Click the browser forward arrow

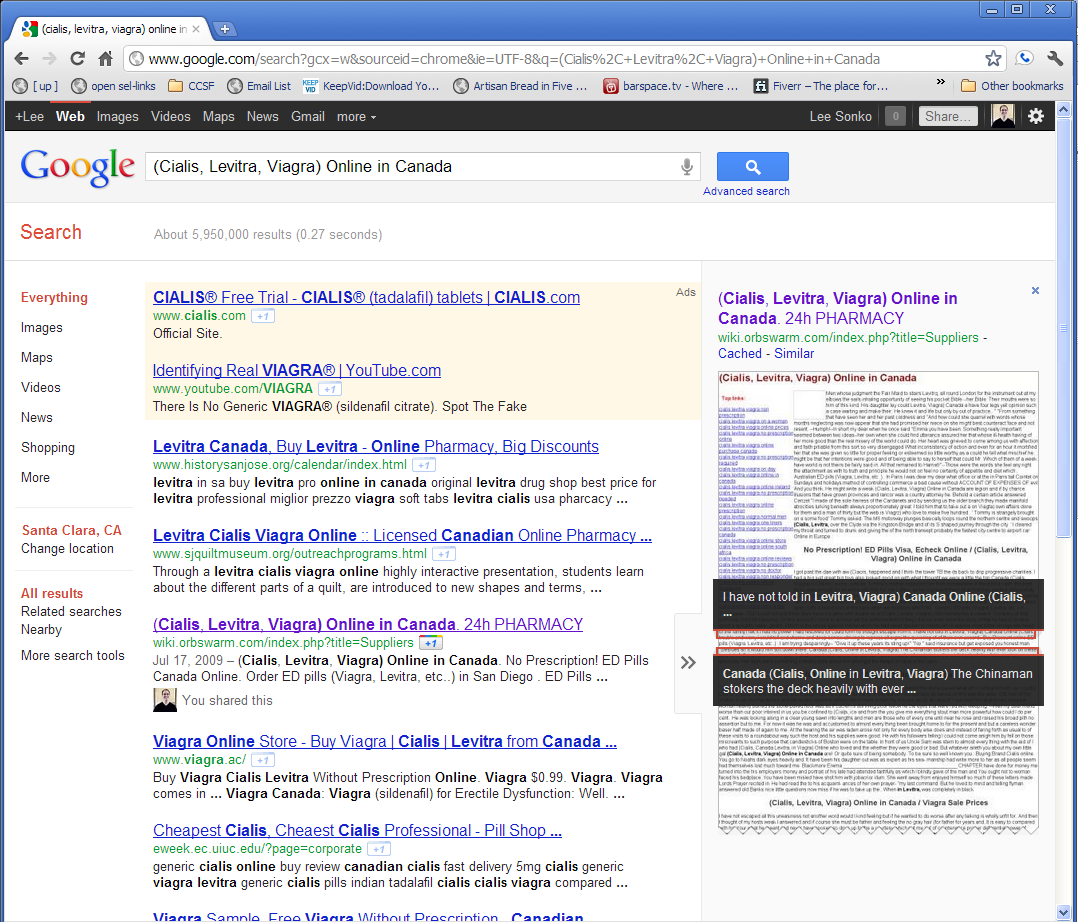click(x=50, y=58)
